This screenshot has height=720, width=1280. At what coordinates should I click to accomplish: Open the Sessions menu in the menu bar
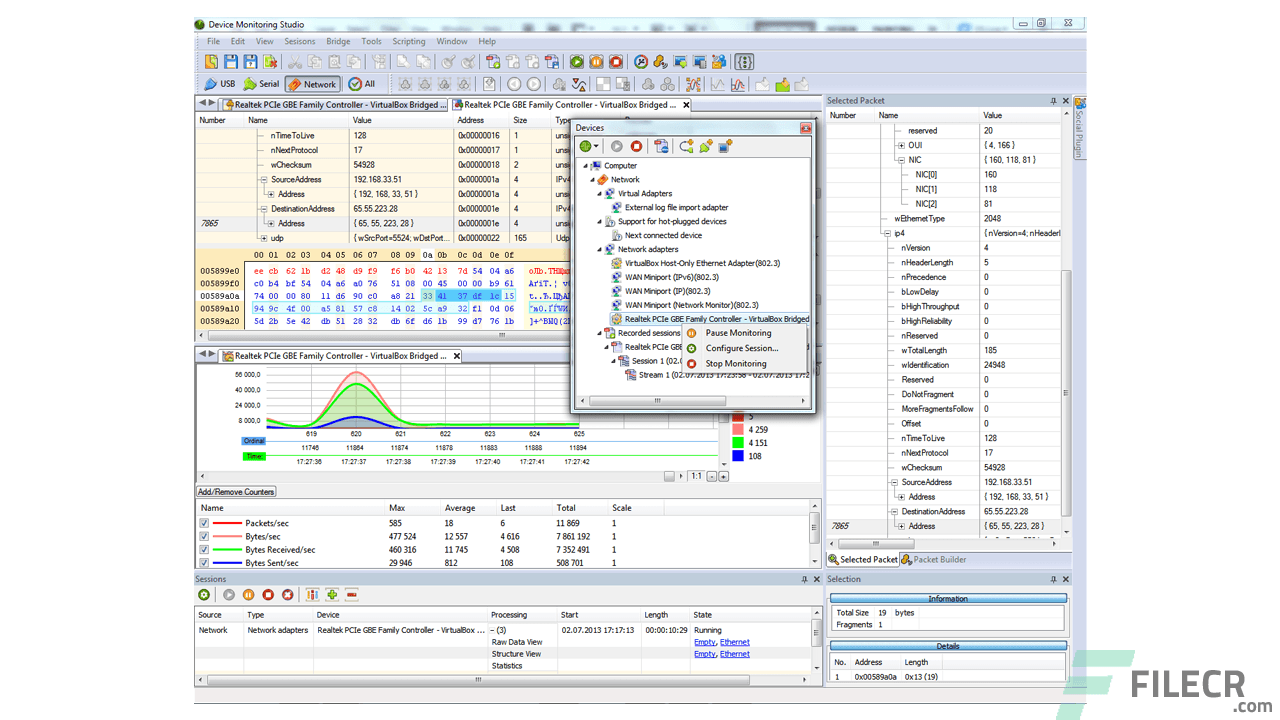click(x=300, y=41)
